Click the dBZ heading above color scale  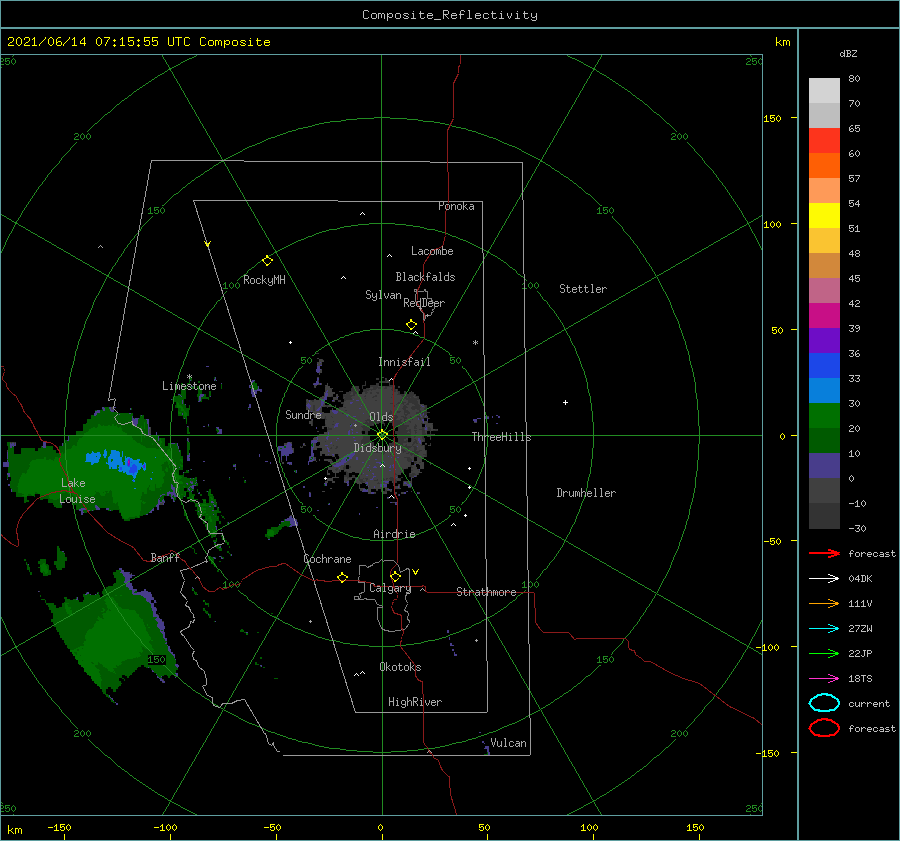click(848, 54)
